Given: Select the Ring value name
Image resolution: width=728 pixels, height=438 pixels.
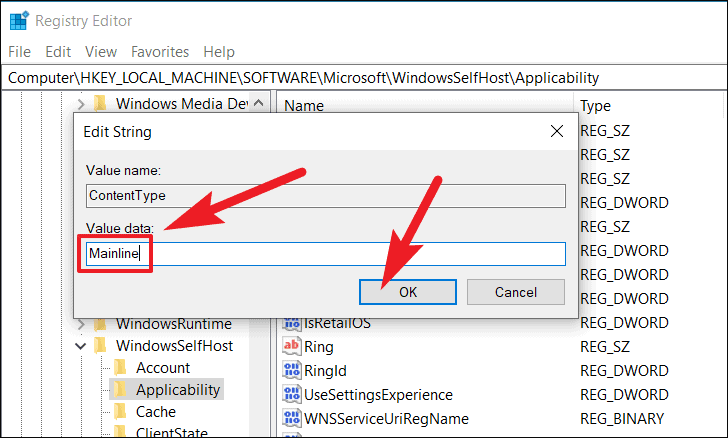Looking at the screenshot, I should pyautogui.click(x=318, y=347).
